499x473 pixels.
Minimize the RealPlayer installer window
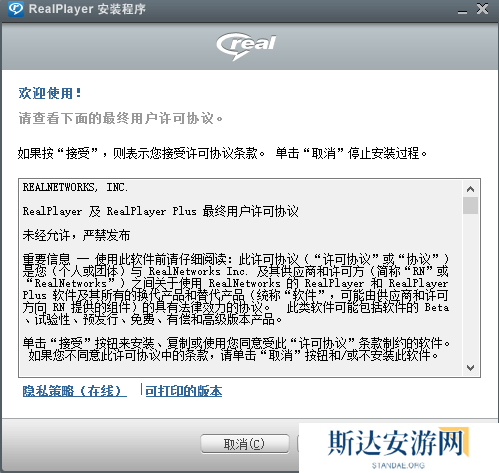(462, 10)
